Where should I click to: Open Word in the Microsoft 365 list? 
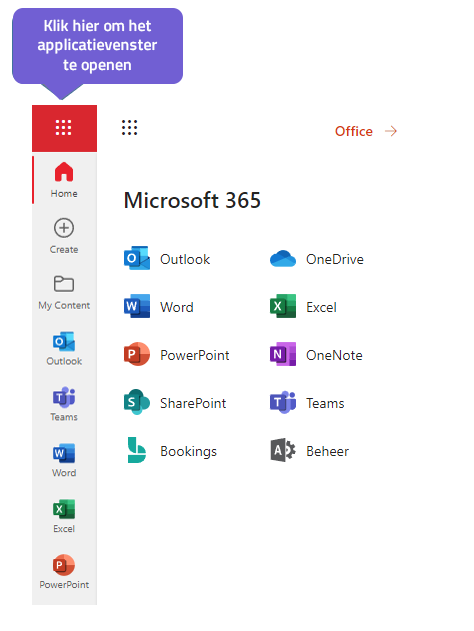[x=159, y=306]
